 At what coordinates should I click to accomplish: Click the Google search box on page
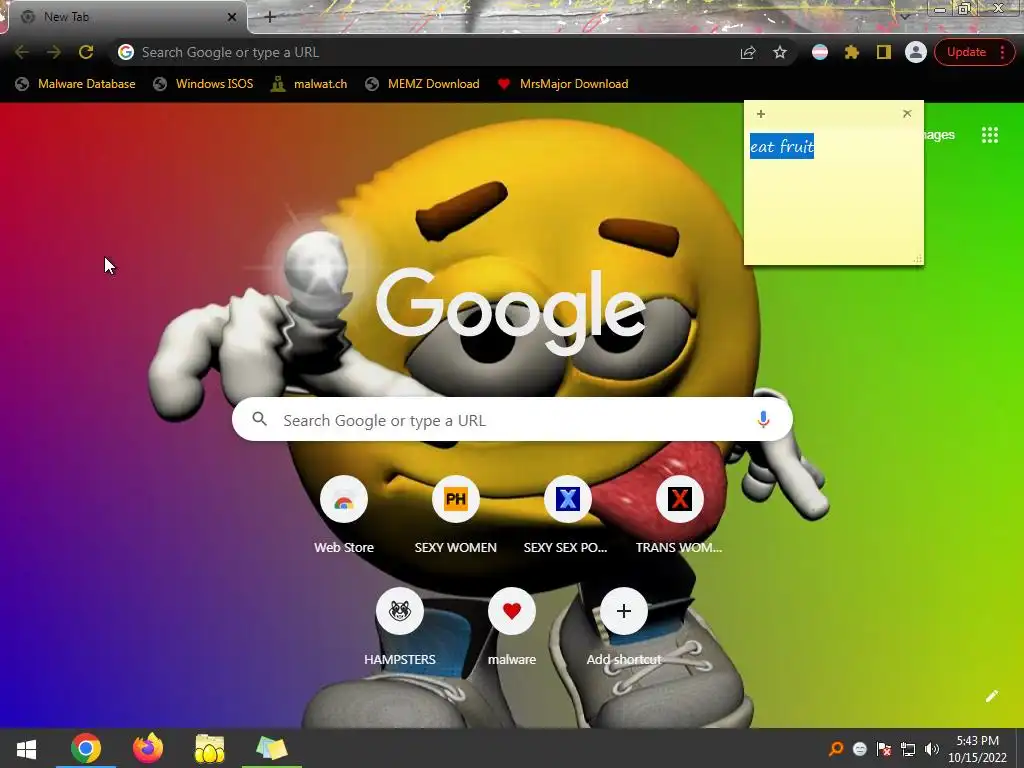(x=512, y=420)
